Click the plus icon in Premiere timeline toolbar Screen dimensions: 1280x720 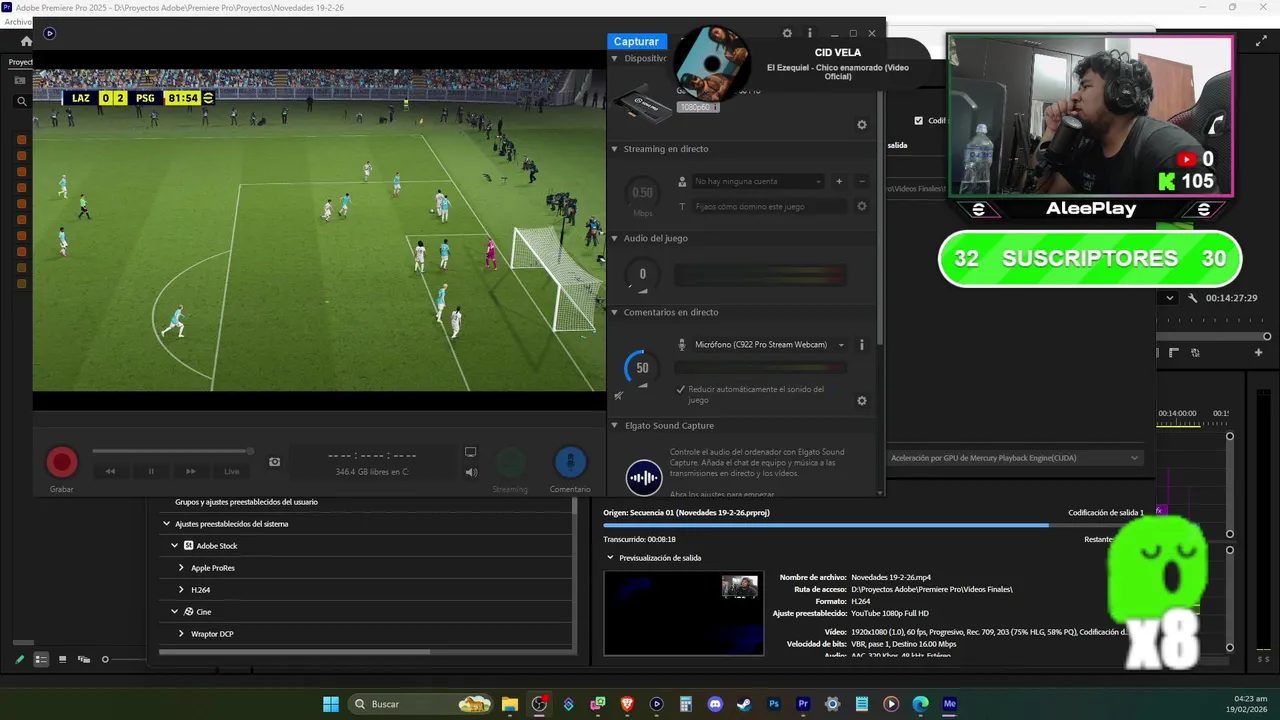click(x=1259, y=352)
